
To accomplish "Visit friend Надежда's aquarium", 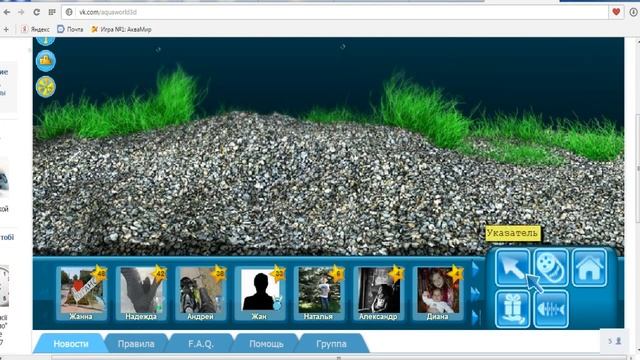I will [x=141, y=293].
